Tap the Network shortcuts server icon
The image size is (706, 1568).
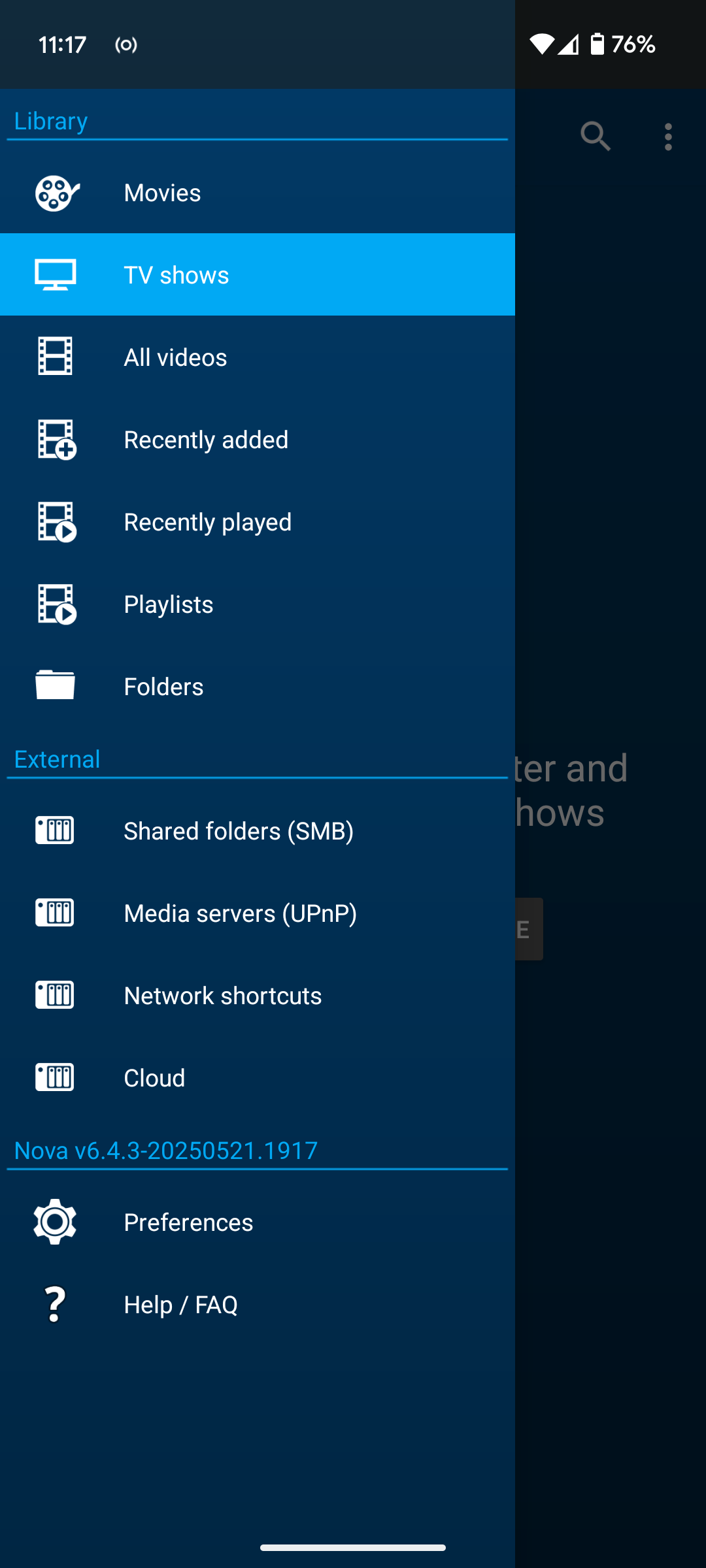click(x=55, y=995)
